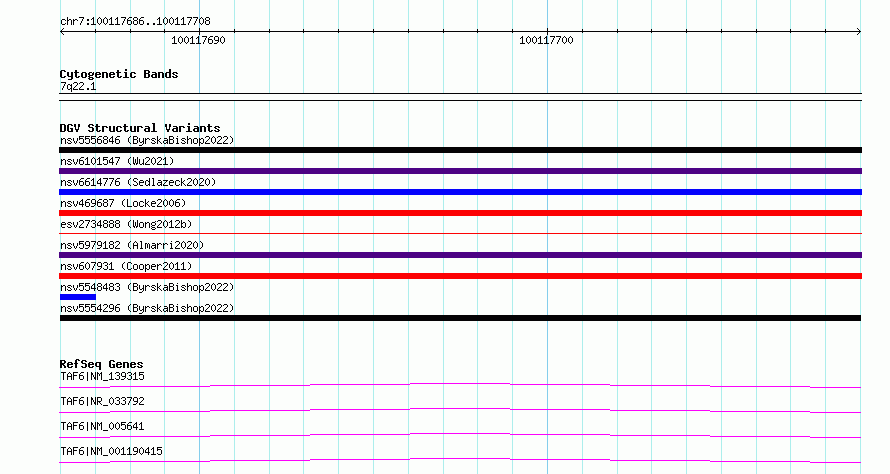Click the short blue bar of nsv5548483
The image size is (890, 474).
click(x=78, y=297)
